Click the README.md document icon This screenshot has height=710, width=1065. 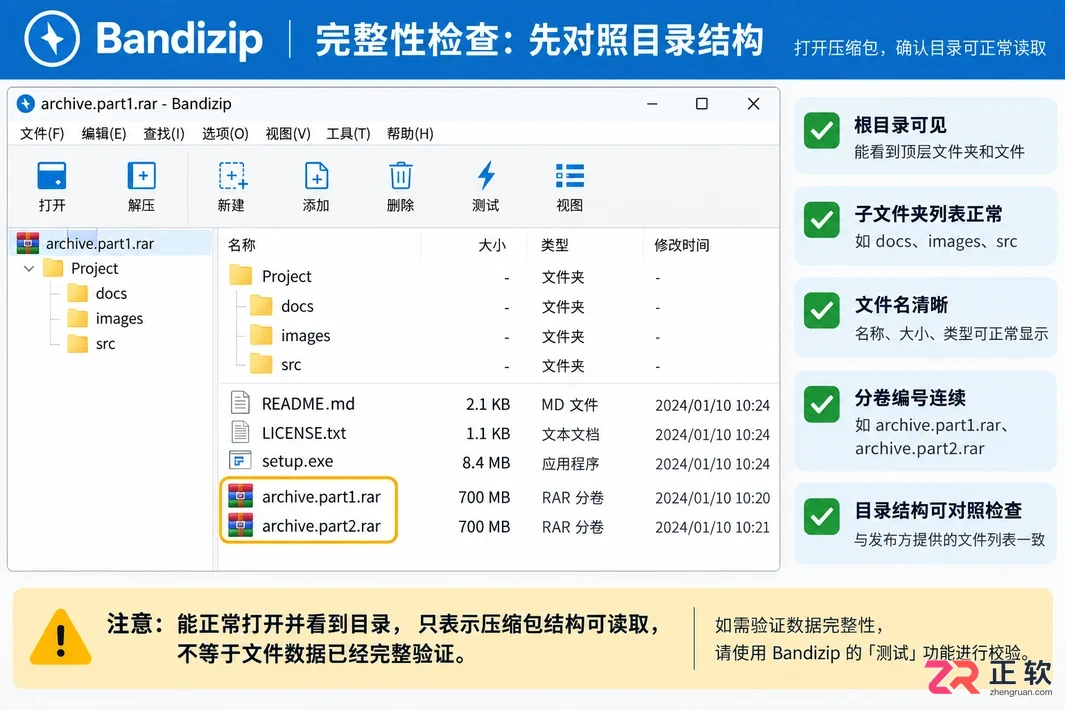(240, 402)
